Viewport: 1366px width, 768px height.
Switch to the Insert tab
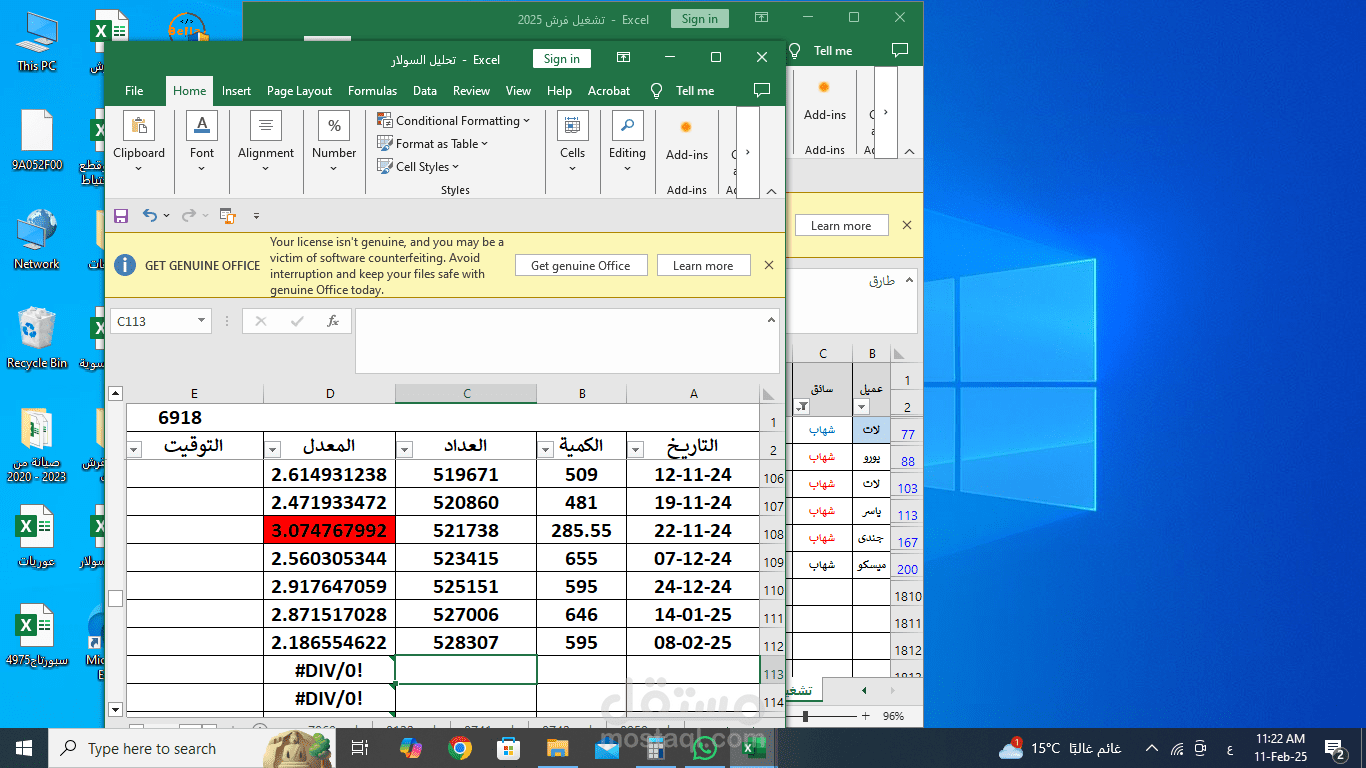[x=237, y=91]
